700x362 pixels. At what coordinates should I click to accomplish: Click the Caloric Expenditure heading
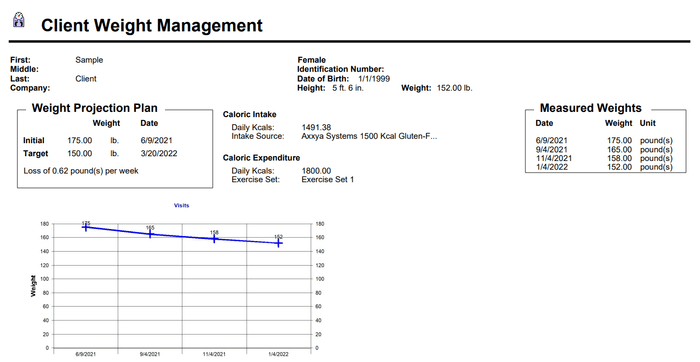pos(261,158)
